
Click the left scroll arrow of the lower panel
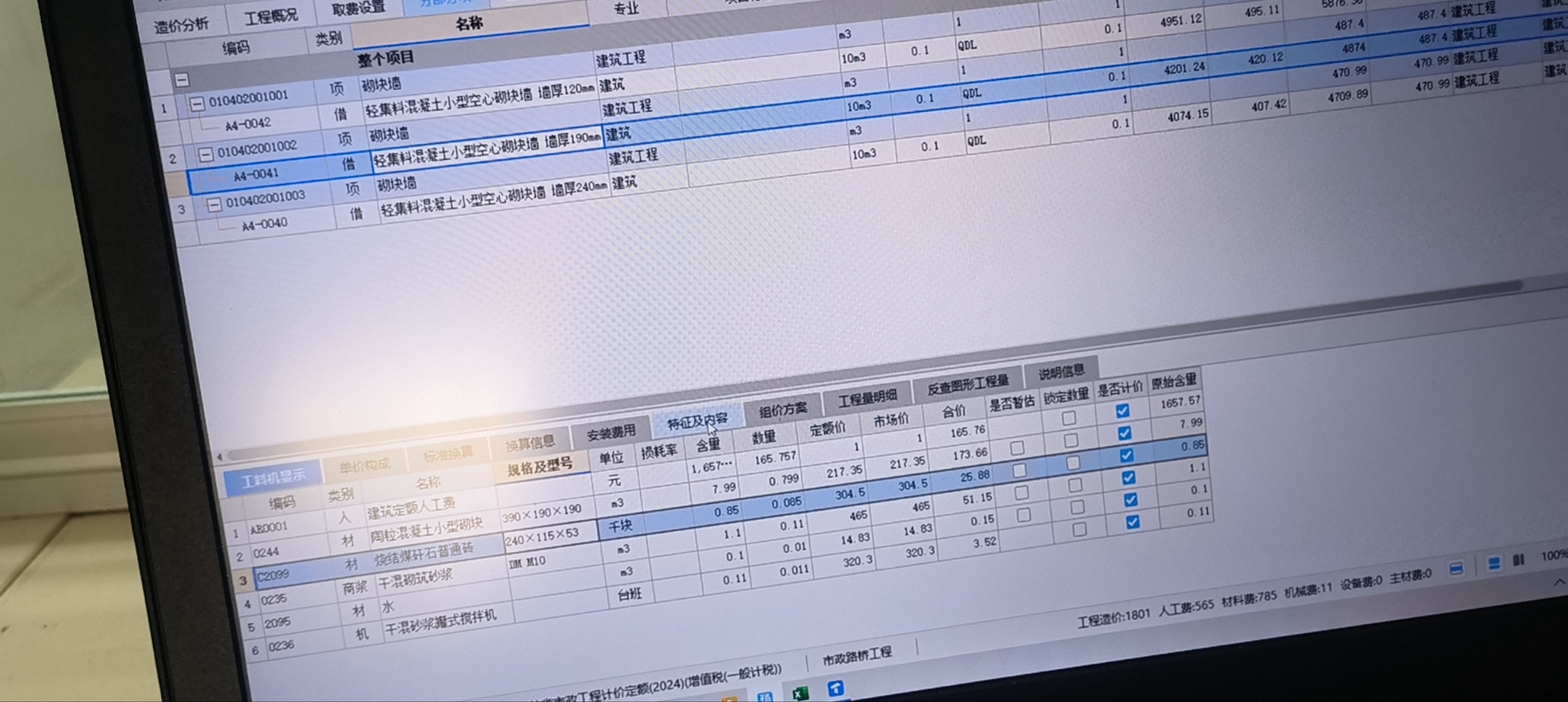pos(220,457)
